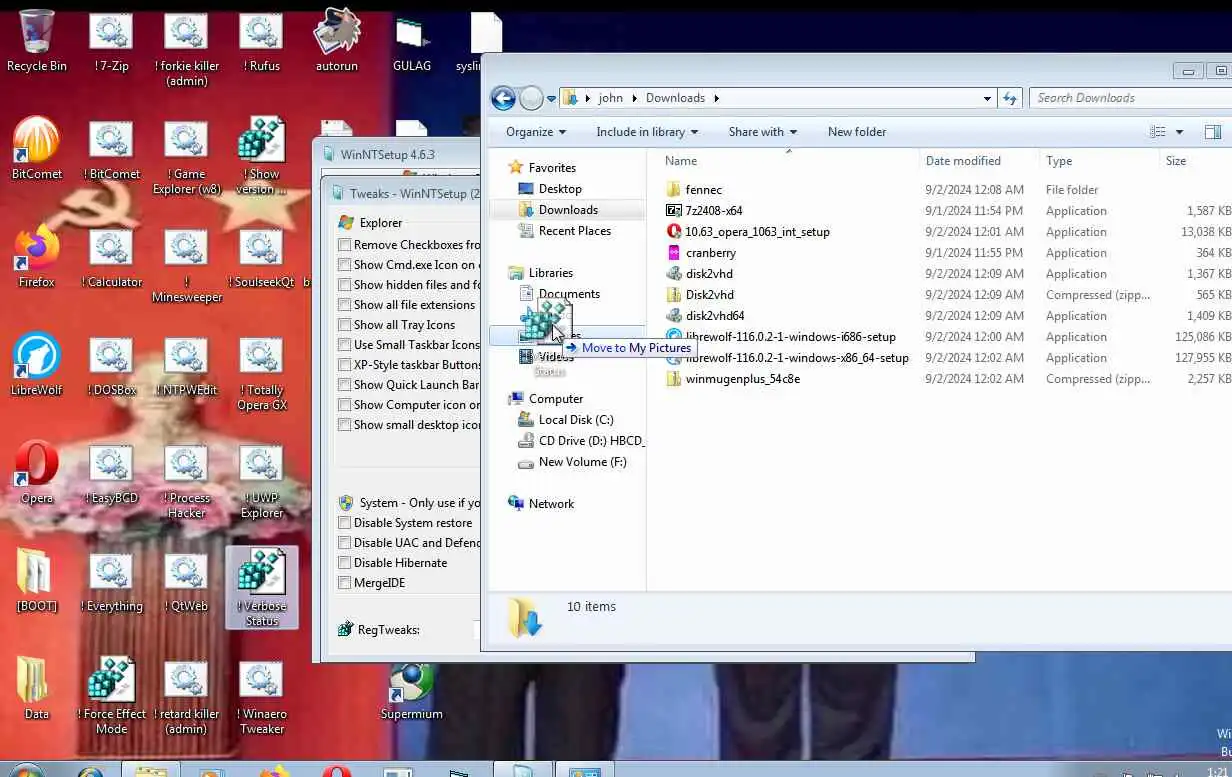Open the Organize dropdown menu

536,132
